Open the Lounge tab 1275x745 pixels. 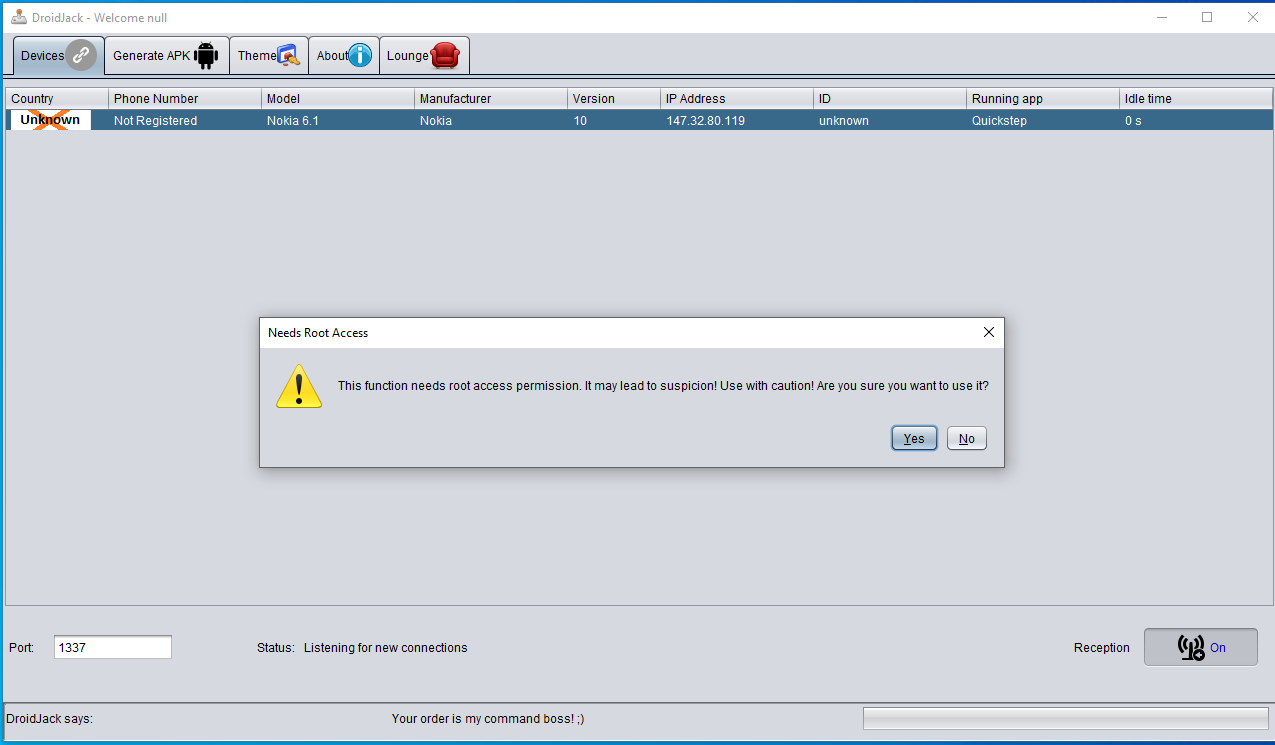[424, 56]
